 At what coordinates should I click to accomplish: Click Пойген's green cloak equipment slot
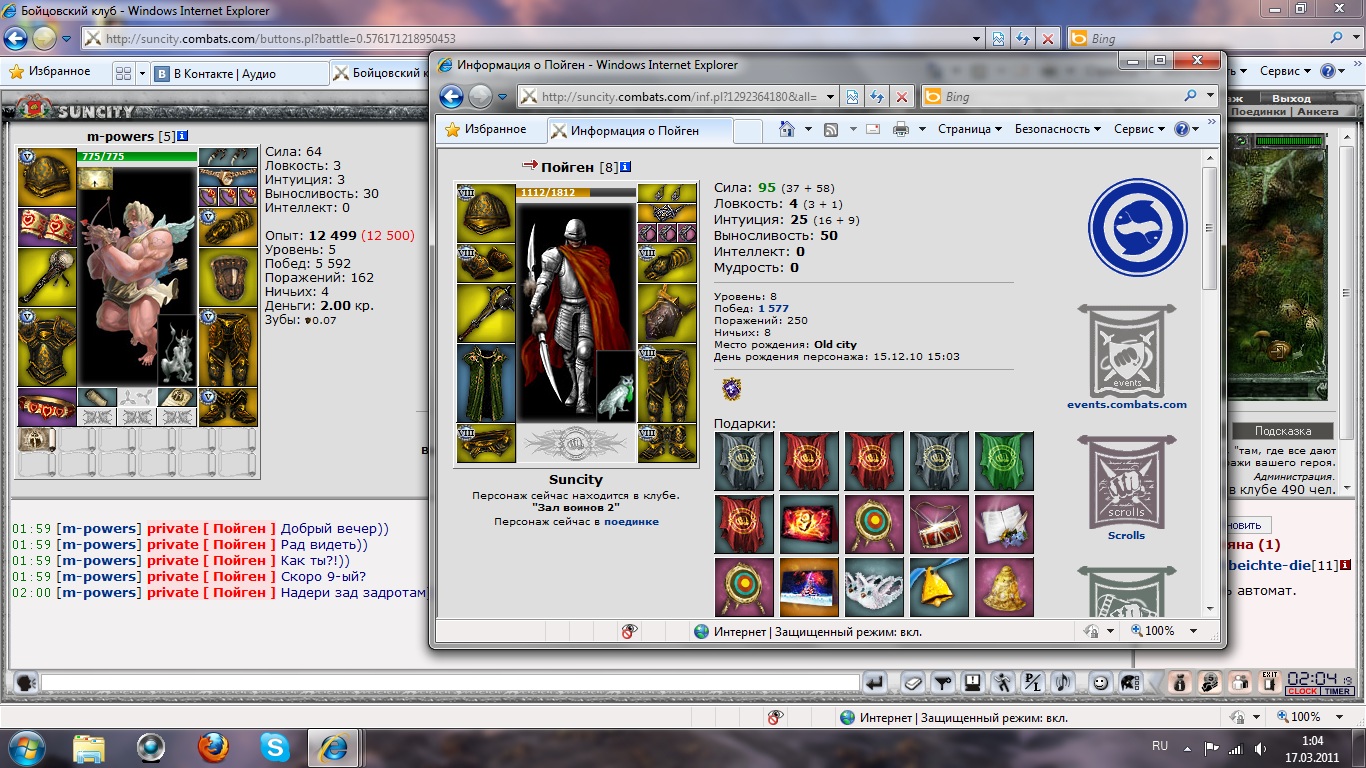coord(486,383)
